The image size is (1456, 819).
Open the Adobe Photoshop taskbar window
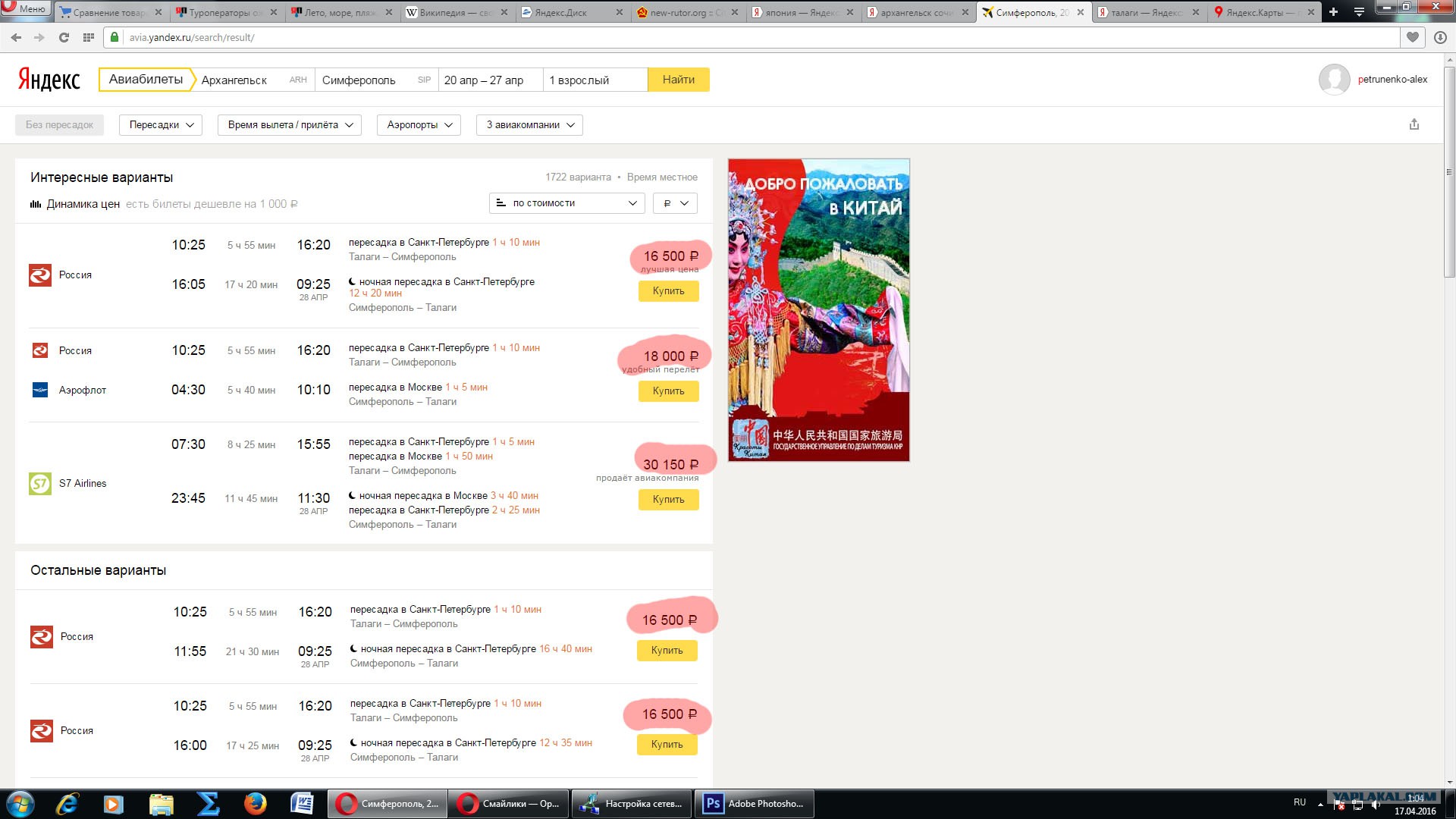(755, 804)
